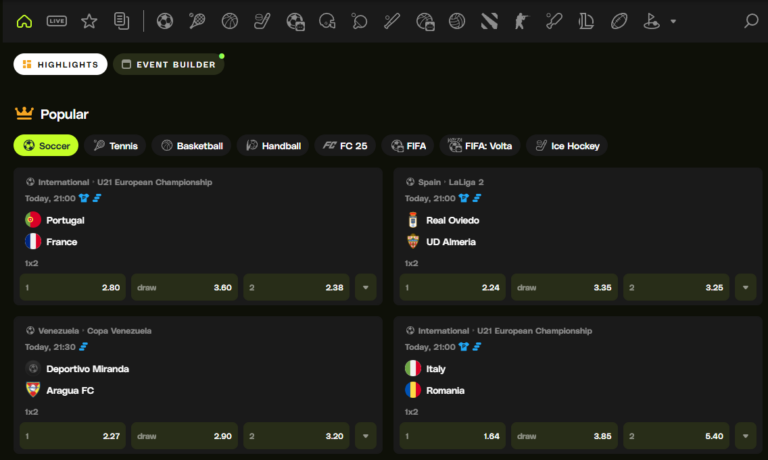Open the bet history documents icon
The image size is (768, 460).
tap(121, 21)
